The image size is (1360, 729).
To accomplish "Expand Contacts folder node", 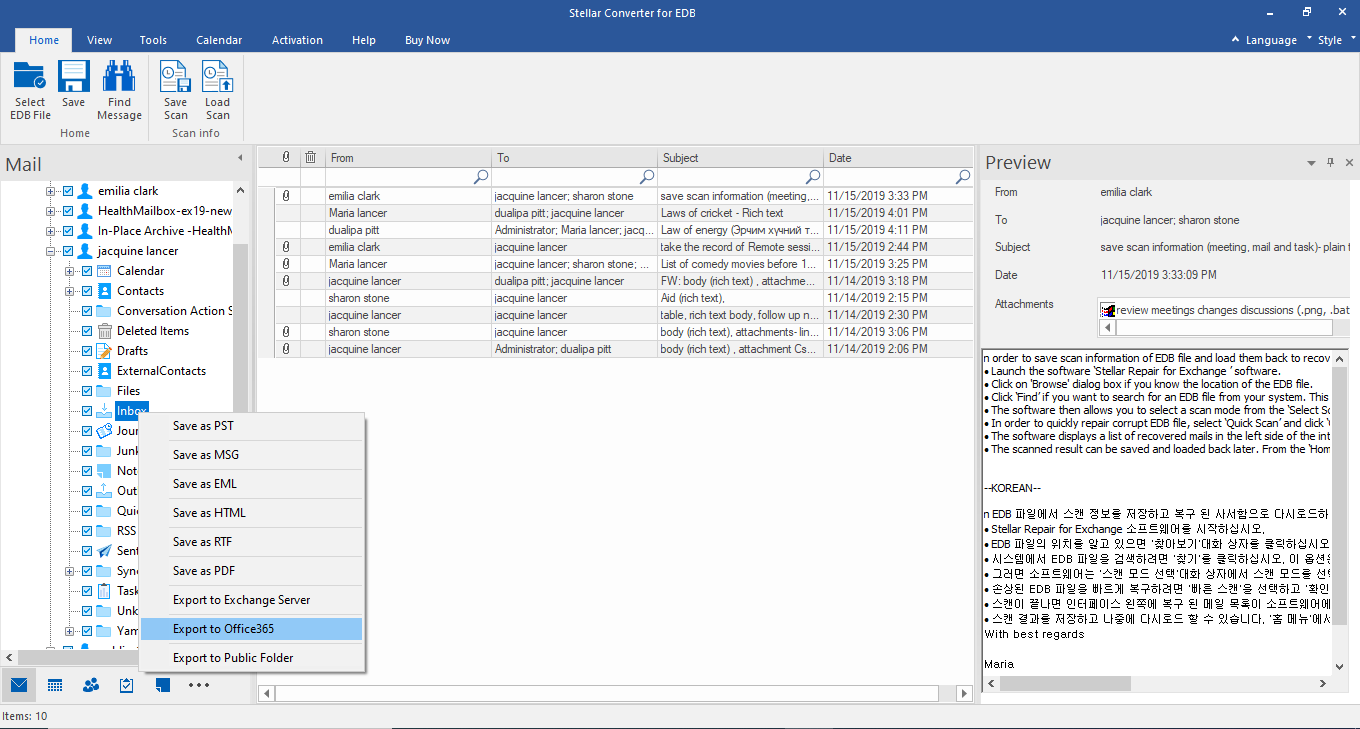I will coord(69,291).
